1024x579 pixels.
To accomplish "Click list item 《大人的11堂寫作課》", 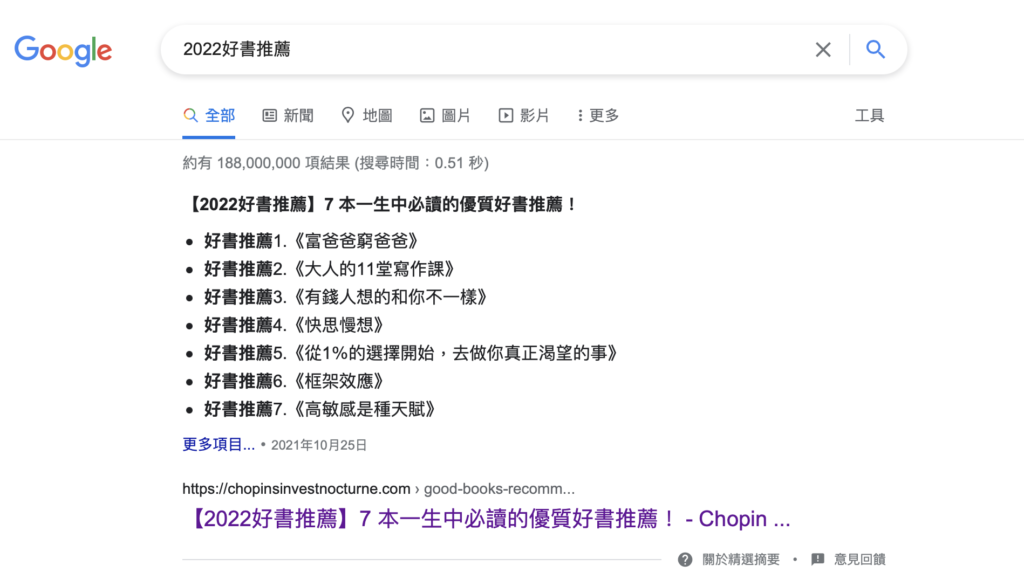I will 329,269.
